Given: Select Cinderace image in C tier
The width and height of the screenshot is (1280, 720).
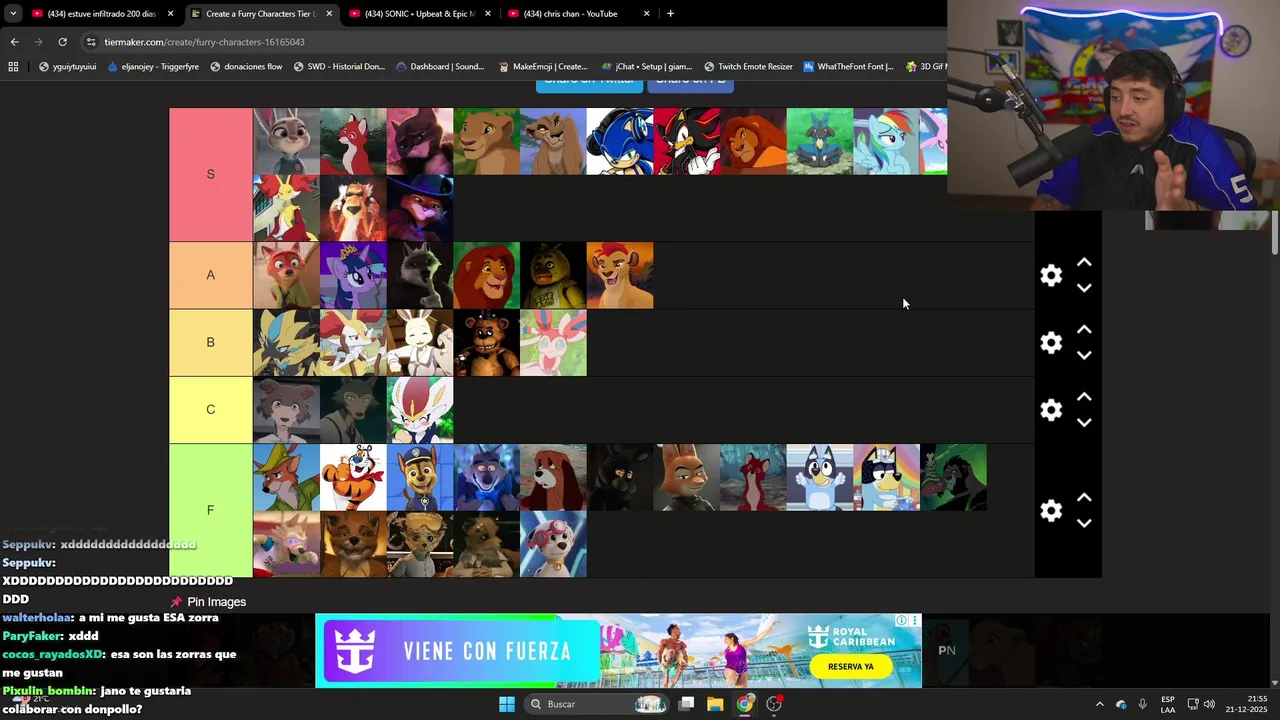Looking at the screenshot, I should 420,410.
